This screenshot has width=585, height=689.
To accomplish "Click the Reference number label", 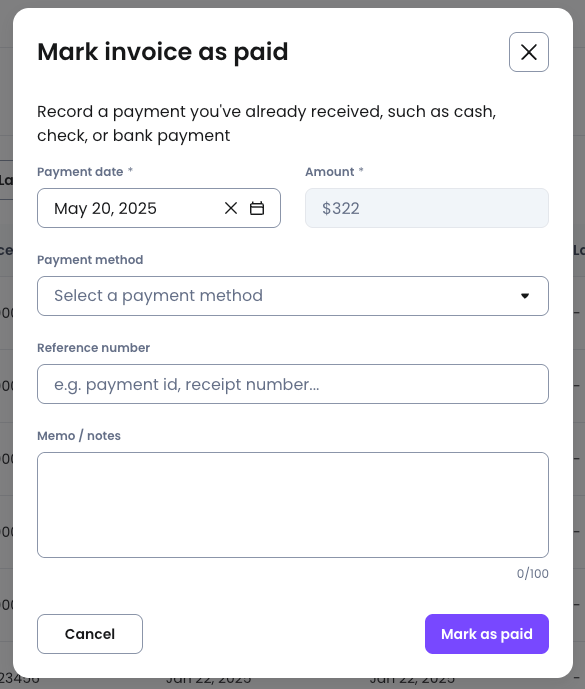I will point(93,348).
